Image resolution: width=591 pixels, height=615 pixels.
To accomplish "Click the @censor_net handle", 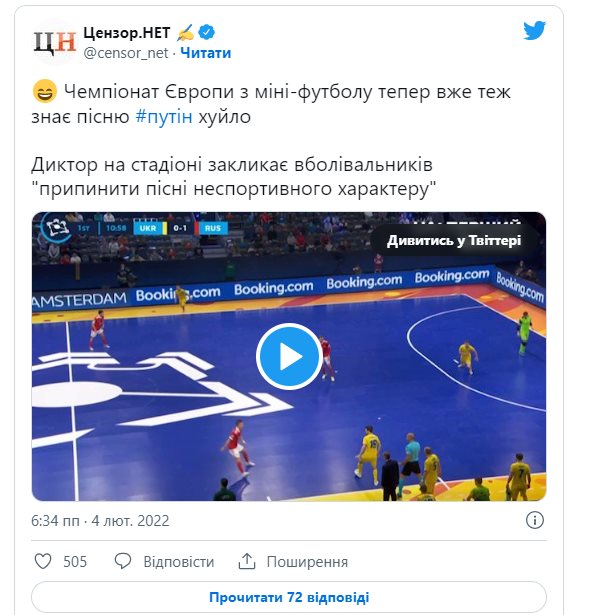I will tap(126, 53).
